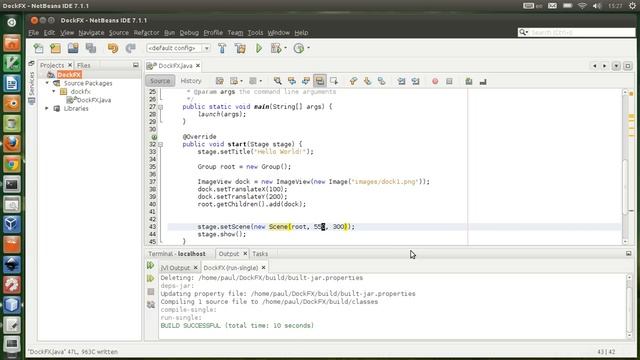
Task: Click the Stop icon in the Output panel
Action: coord(151,291)
